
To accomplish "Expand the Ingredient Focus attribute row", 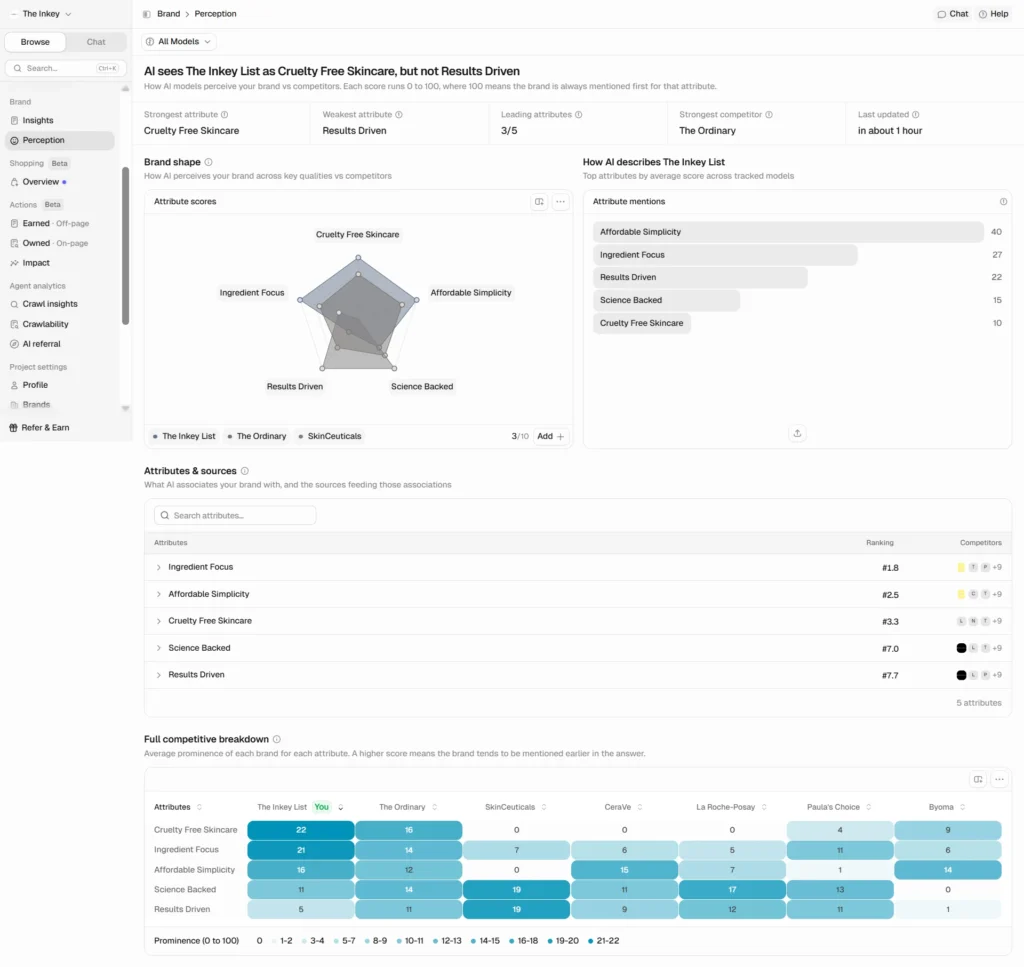I will 159,567.
